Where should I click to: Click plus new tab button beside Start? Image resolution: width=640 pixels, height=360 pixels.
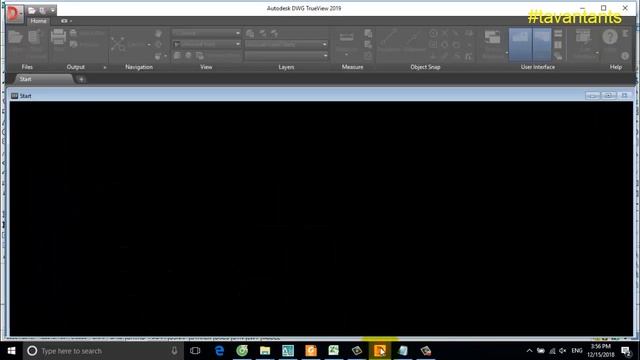coord(81,80)
